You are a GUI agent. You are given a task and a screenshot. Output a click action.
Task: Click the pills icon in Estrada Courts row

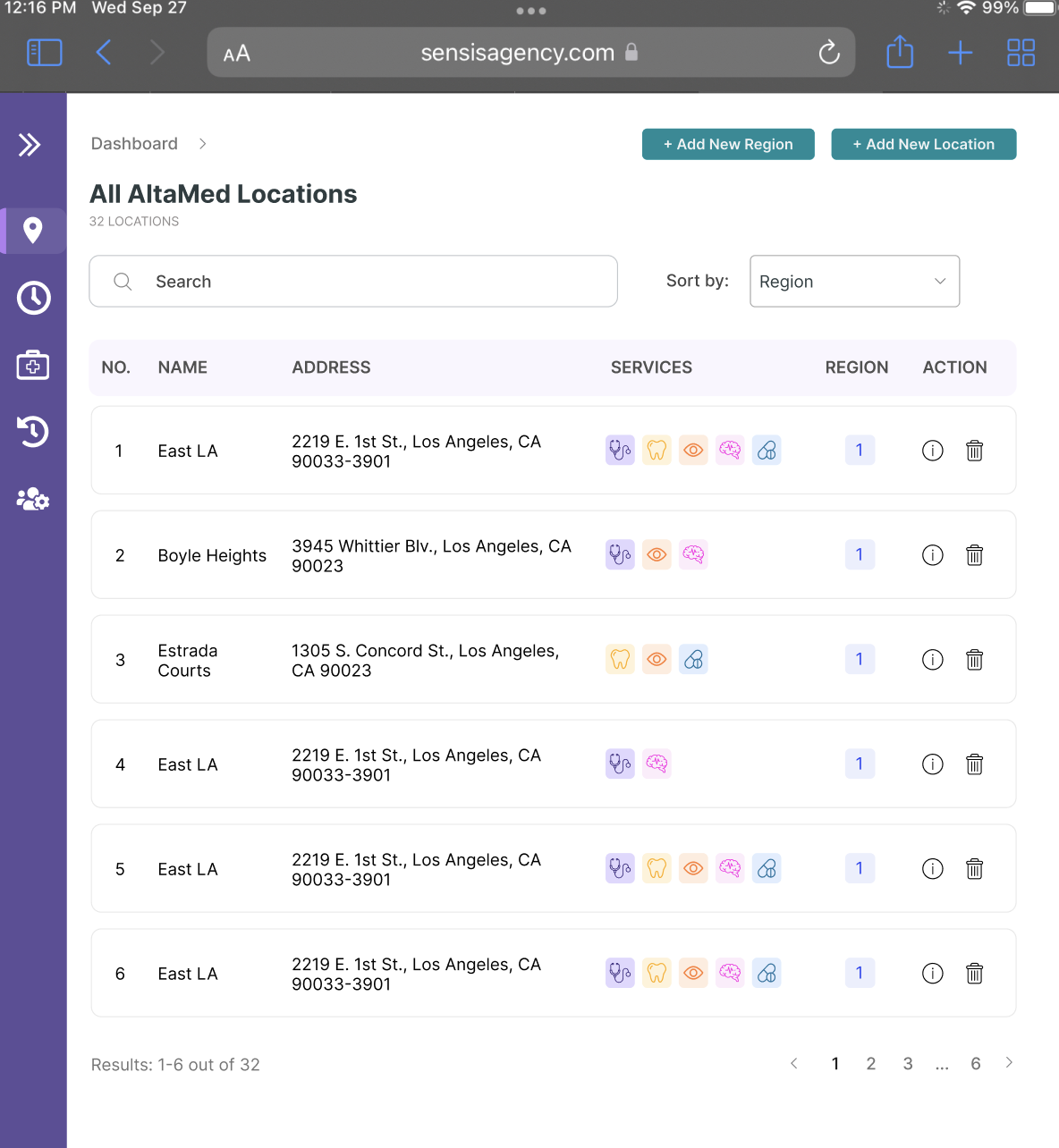click(693, 659)
